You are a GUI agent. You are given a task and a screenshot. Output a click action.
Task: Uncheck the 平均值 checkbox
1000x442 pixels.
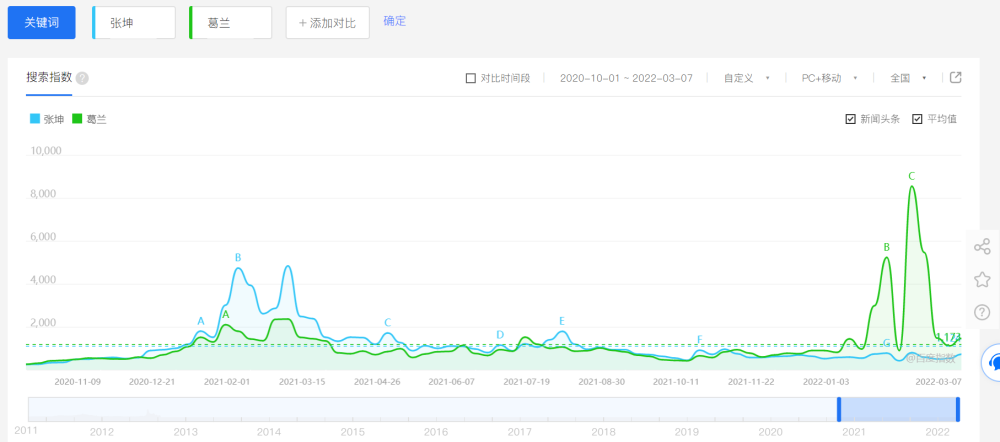point(917,119)
